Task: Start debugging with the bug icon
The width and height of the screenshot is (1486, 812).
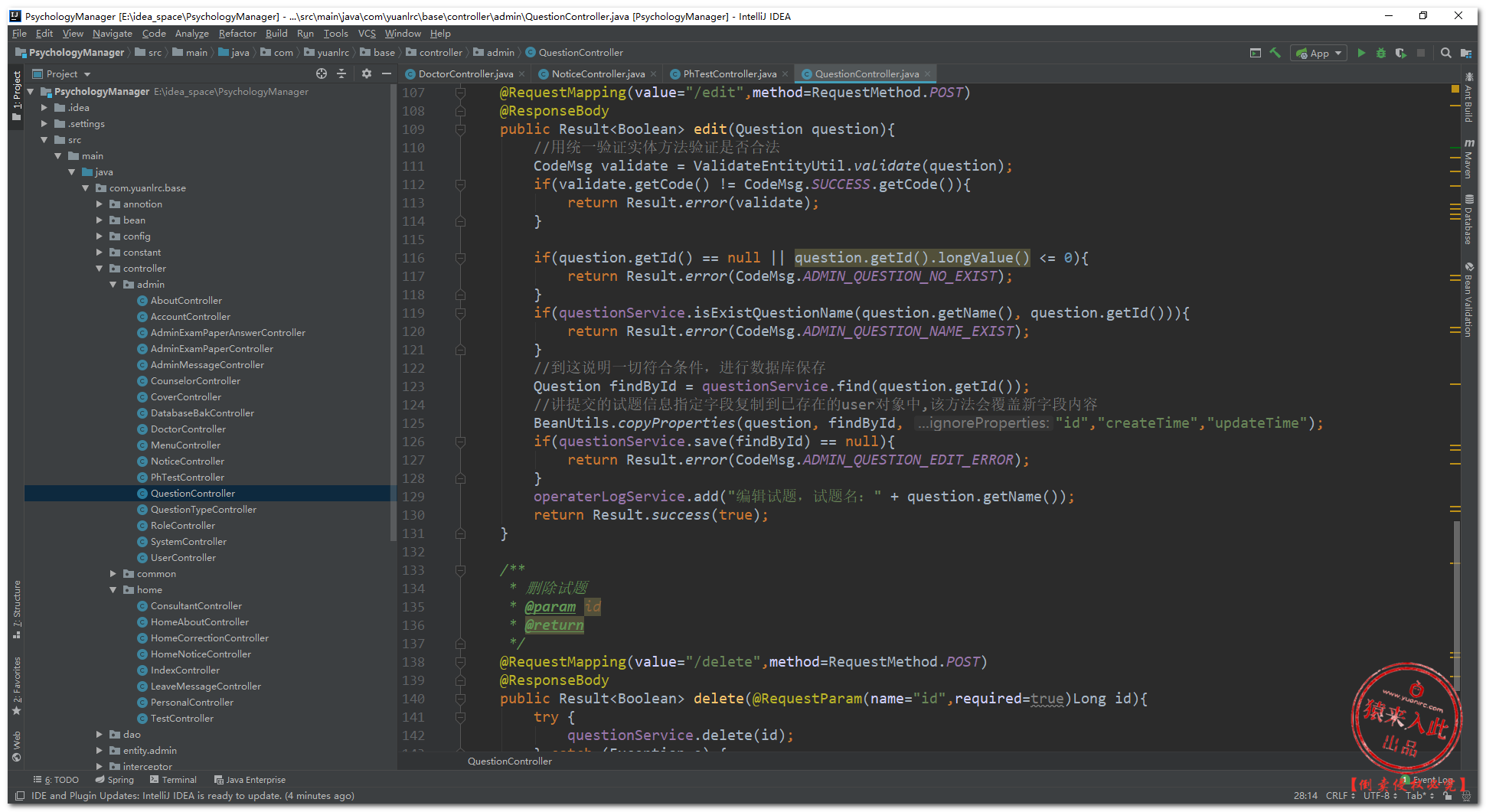Action: point(1380,53)
